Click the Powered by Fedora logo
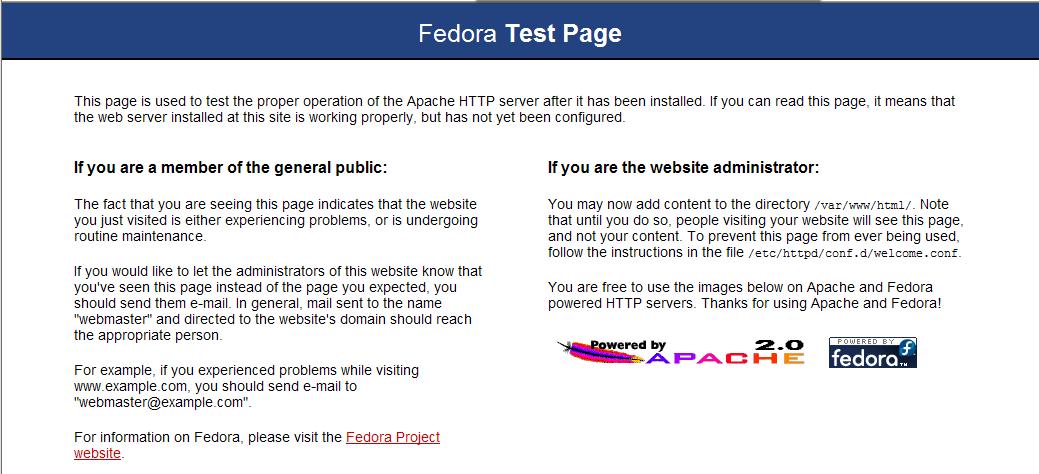This screenshot has width=1039, height=474. pyautogui.click(x=872, y=352)
